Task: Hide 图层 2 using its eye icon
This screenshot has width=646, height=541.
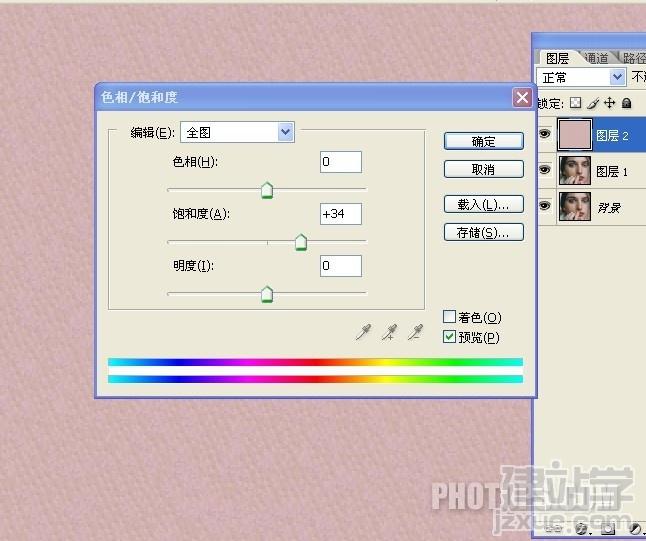Action: pyautogui.click(x=545, y=134)
